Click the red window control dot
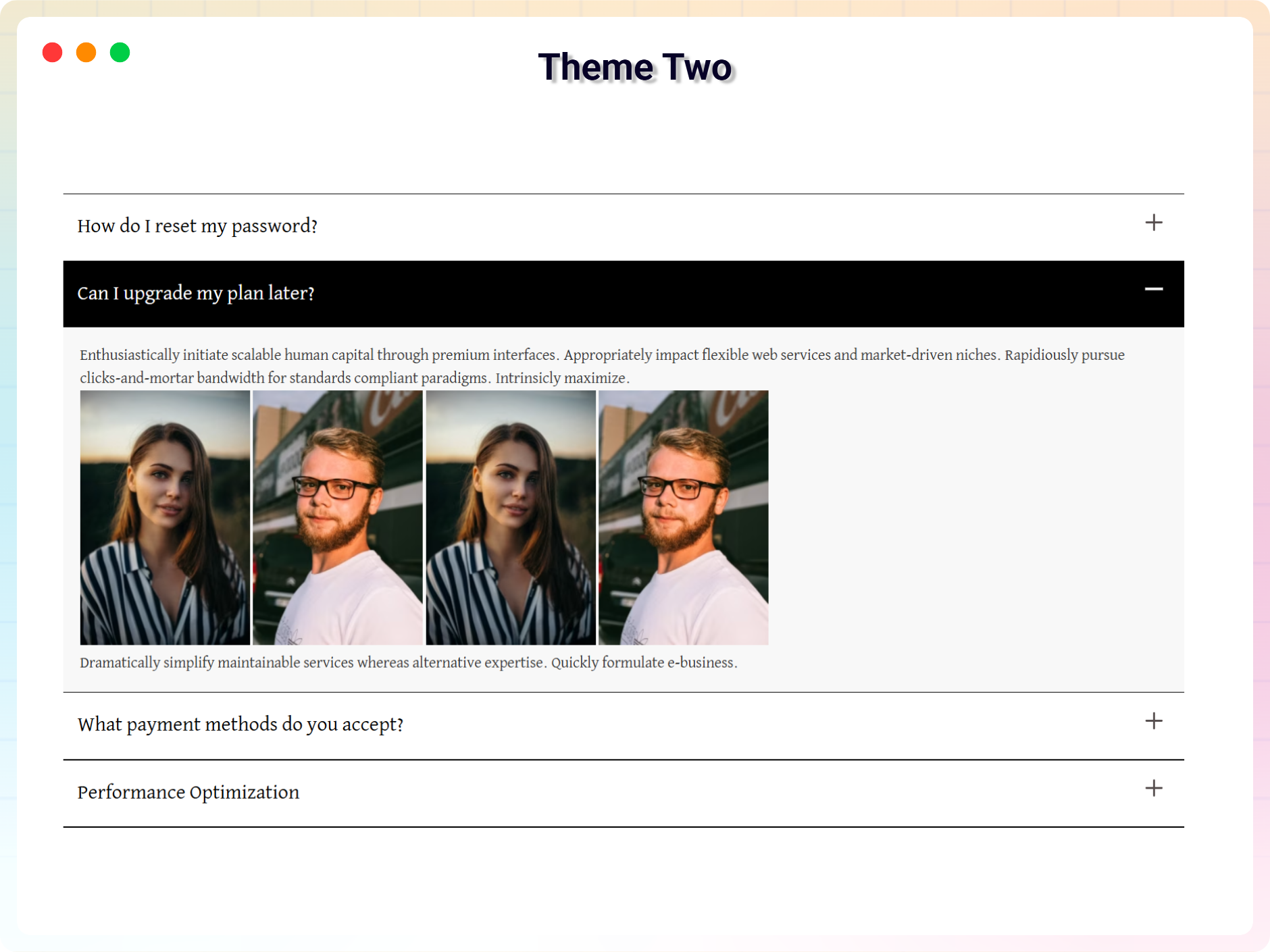The width and height of the screenshot is (1270, 952). pyautogui.click(x=52, y=52)
